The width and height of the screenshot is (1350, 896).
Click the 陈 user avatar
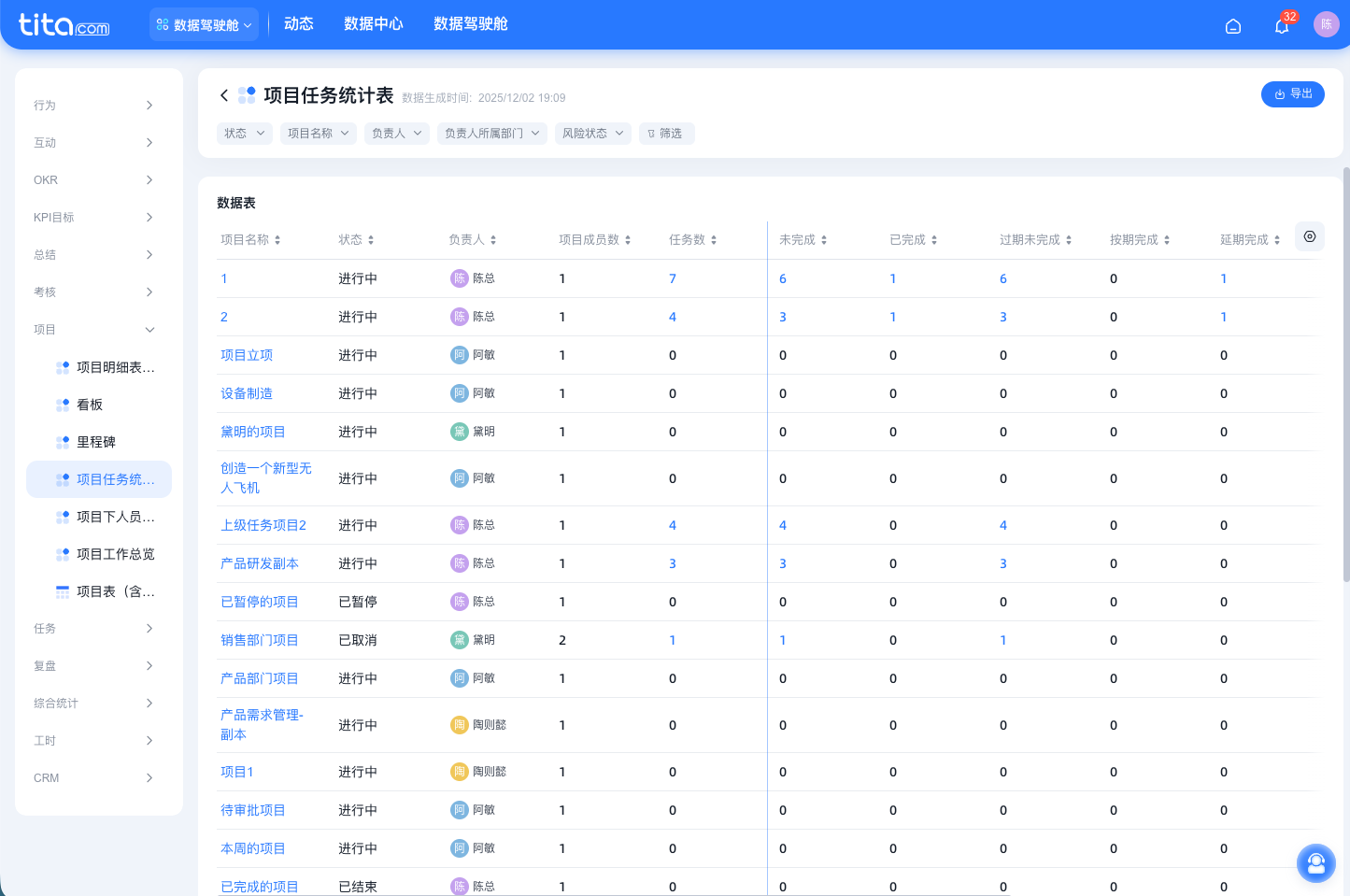pos(1327,24)
